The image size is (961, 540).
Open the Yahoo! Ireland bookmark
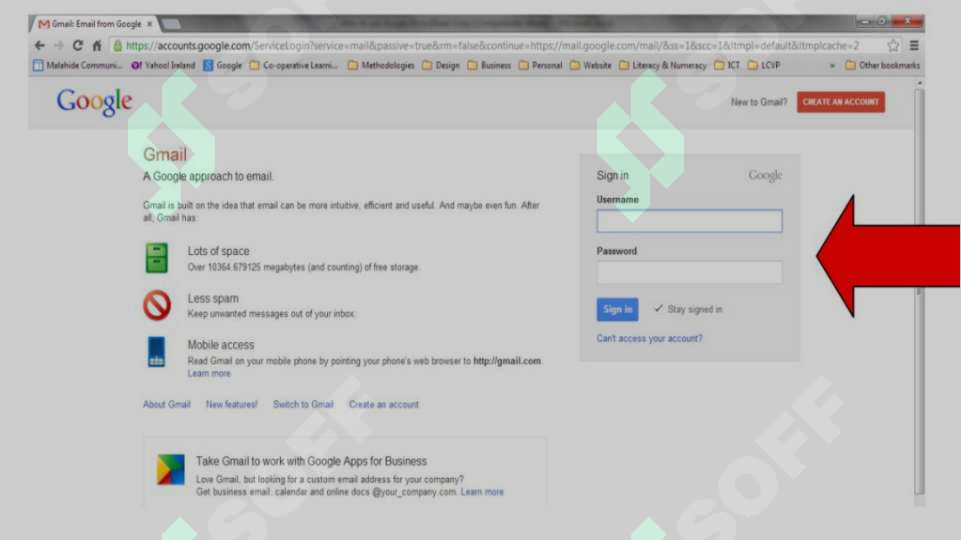pos(163,65)
